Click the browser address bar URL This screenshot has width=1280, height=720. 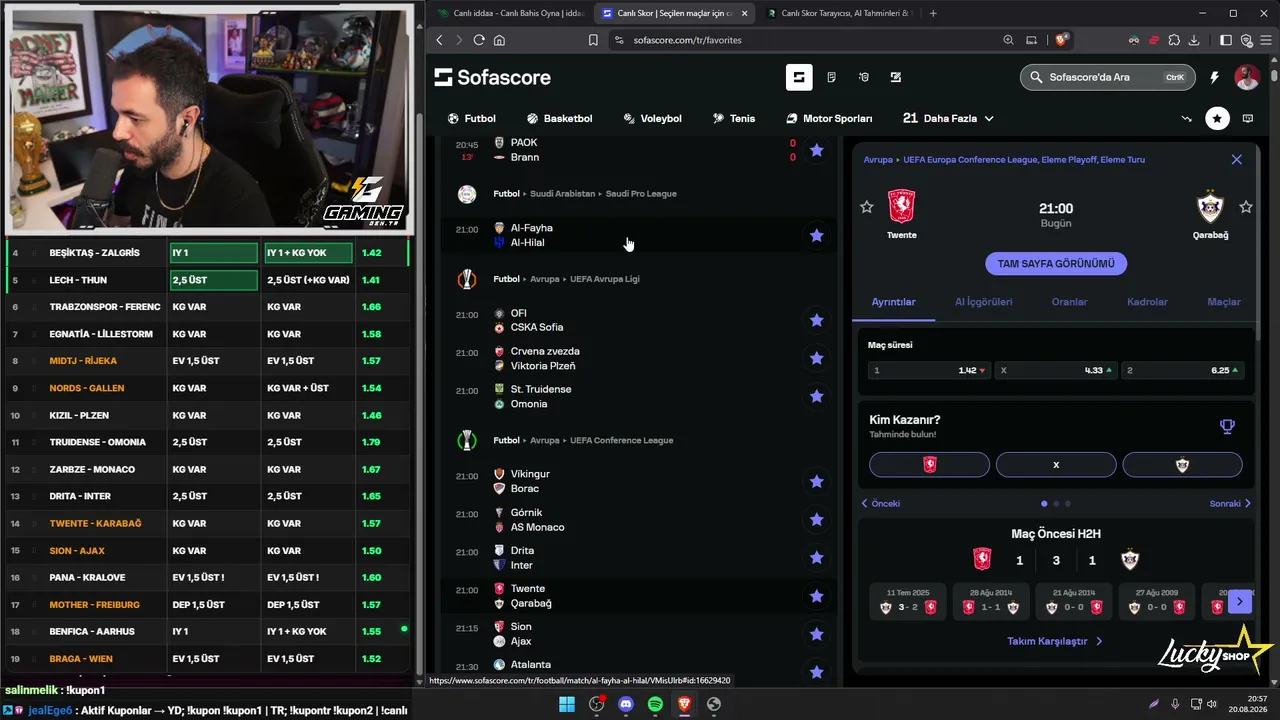(687, 40)
